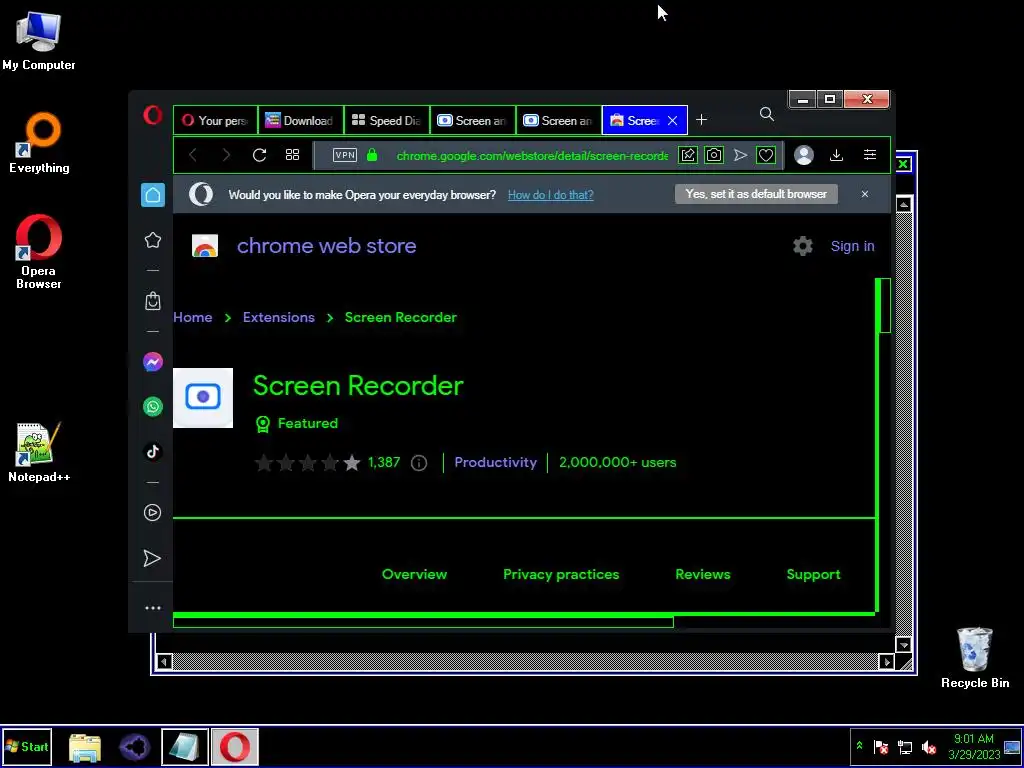This screenshot has width=1024, height=768.
Task: Switch to the first 'Screen an' tab
Action: pos(473,120)
